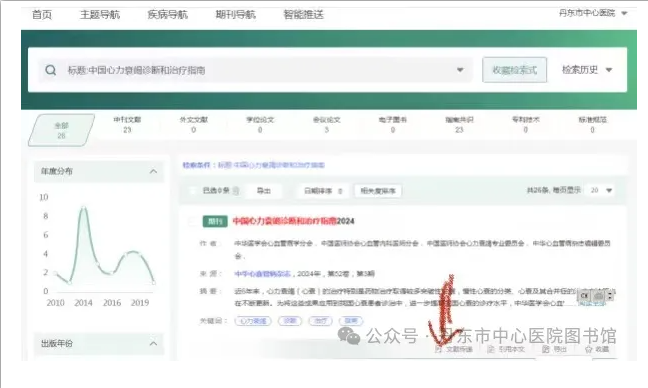Click the 诊断 keyword tag
Image resolution: width=648 pixels, height=388 pixels.
pyautogui.click(x=290, y=321)
